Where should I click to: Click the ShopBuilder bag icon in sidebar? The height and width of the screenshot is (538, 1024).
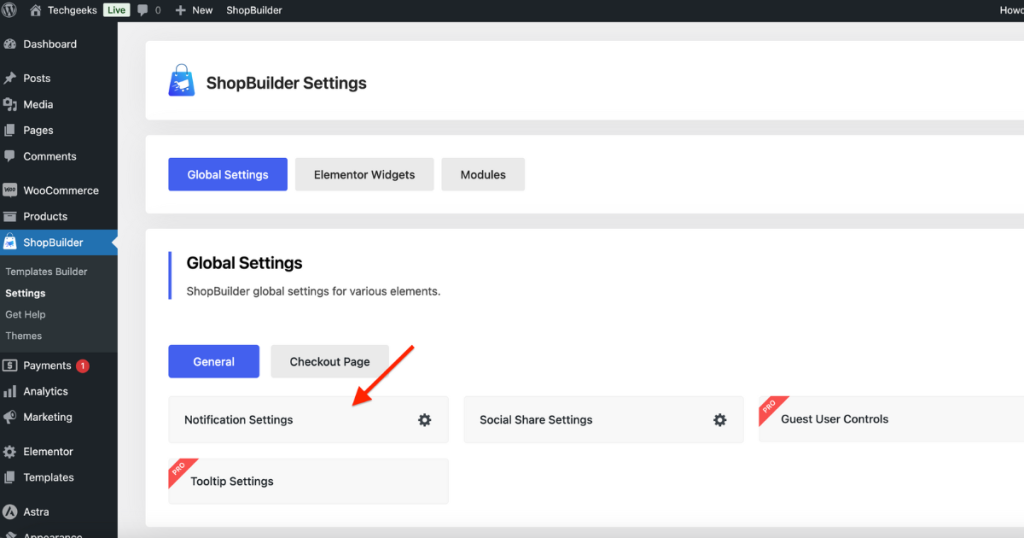10,242
